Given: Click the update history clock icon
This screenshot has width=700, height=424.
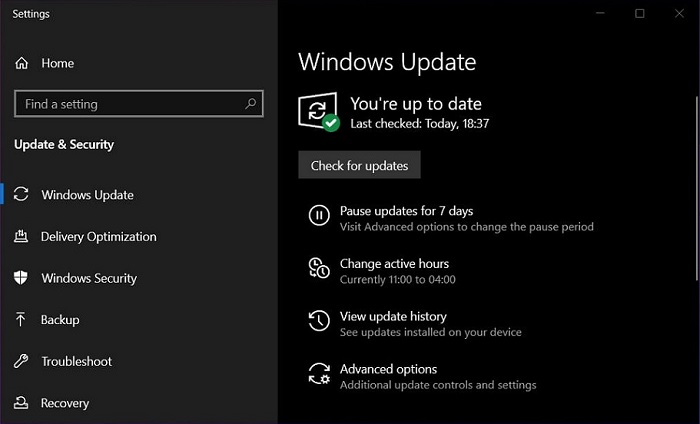Looking at the screenshot, I should tap(319, 320).
